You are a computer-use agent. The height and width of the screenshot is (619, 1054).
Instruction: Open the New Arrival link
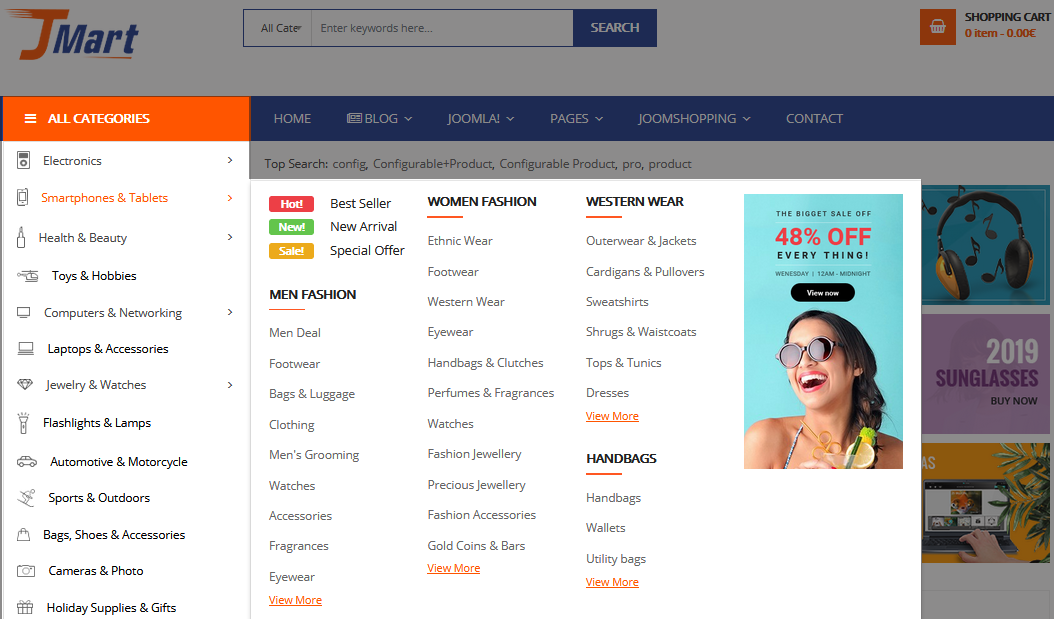(364, 226)
